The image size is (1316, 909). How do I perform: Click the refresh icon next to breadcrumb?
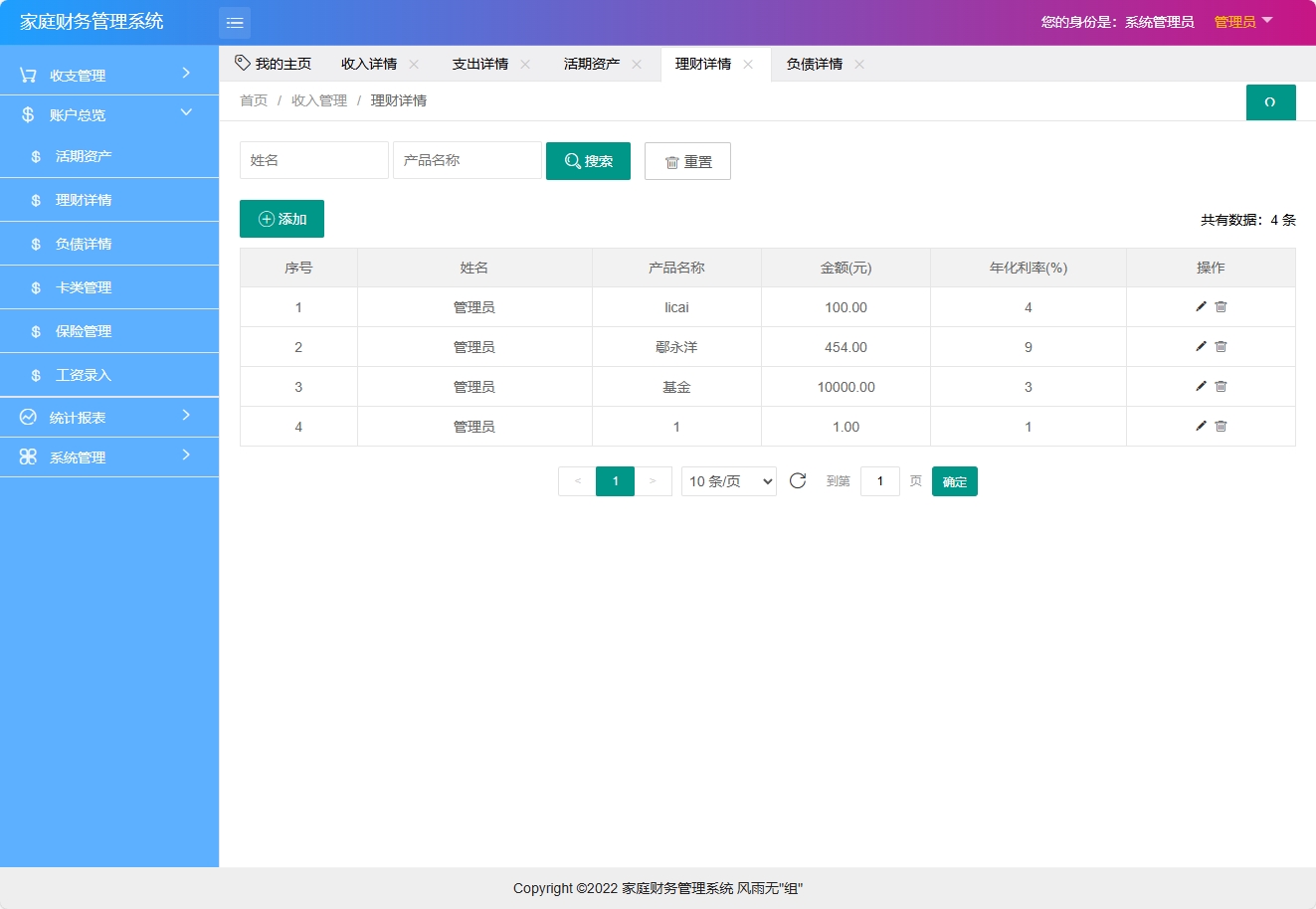click(x=1270, y=102)
